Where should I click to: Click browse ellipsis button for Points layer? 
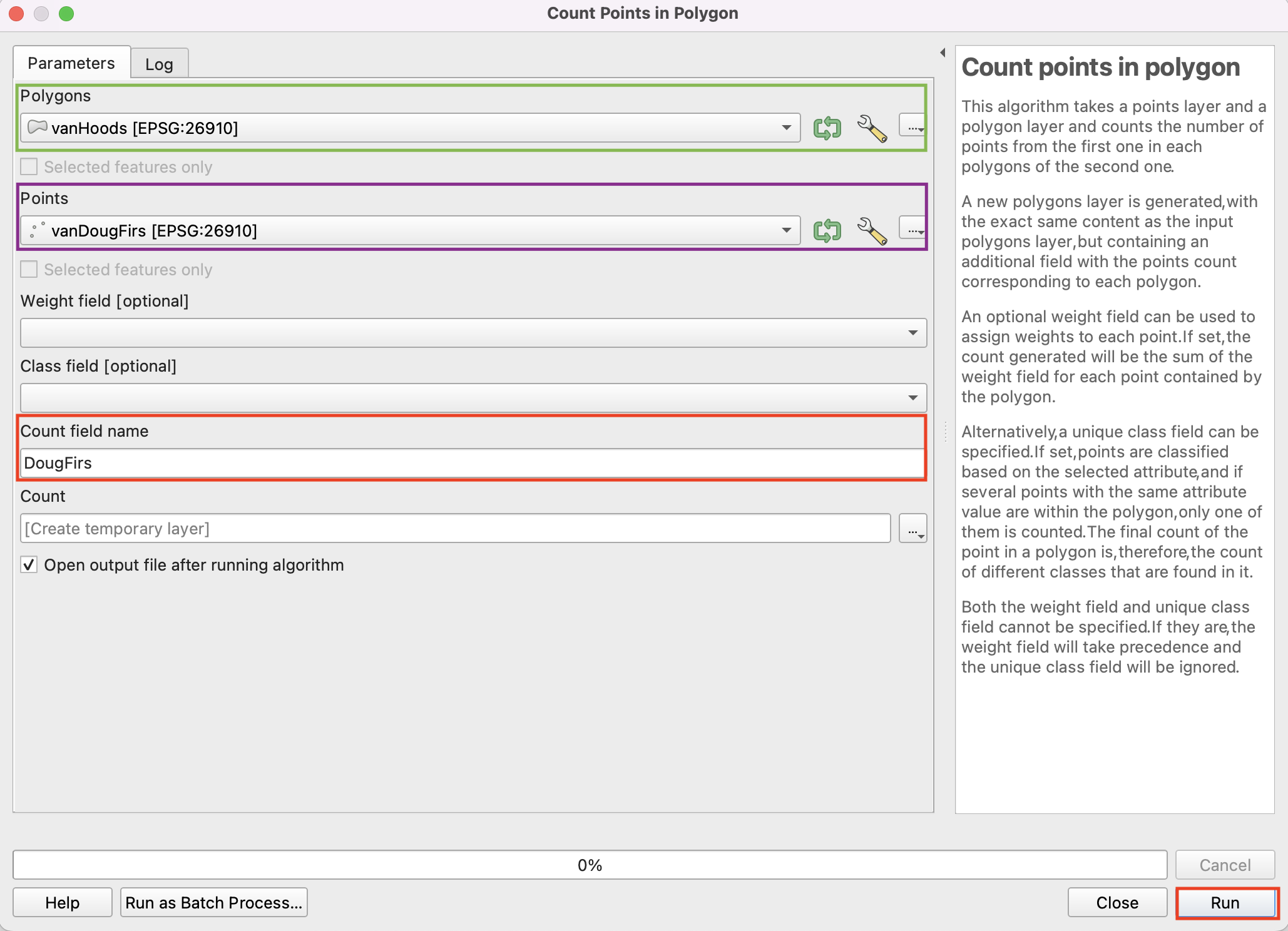912,228
